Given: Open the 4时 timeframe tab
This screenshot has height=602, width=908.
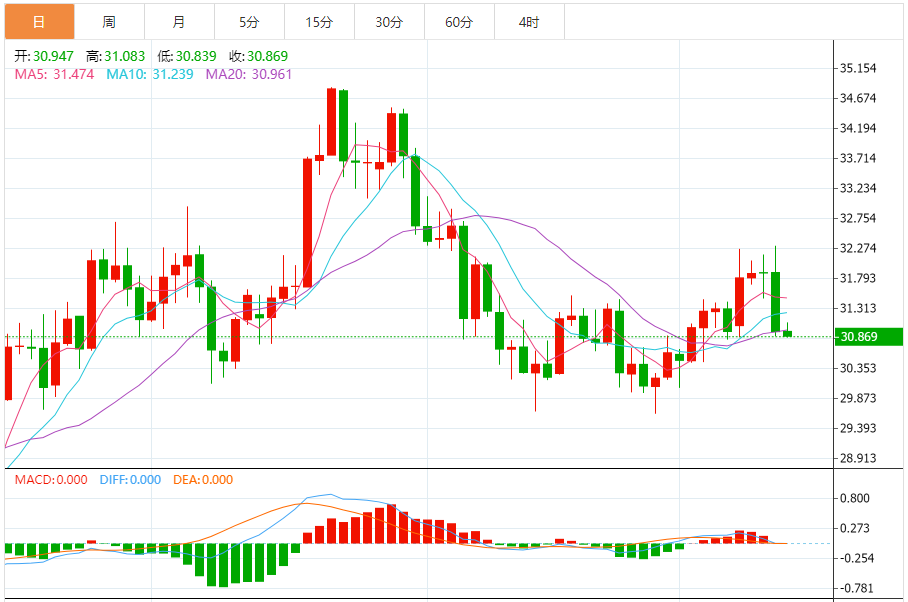Looking at the screenshot, I should point(529,22).
